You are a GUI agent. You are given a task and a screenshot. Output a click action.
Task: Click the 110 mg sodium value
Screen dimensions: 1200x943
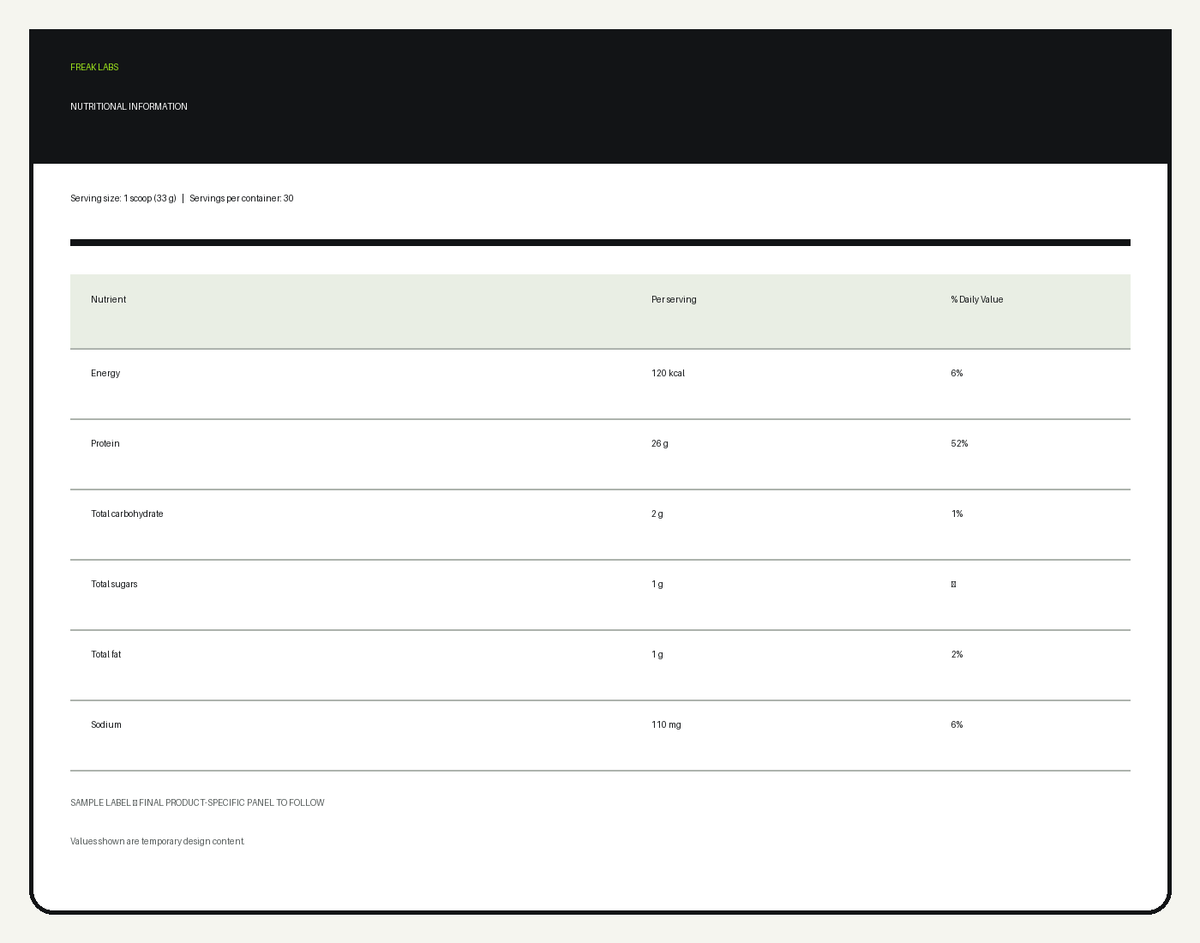pos(666,725)
